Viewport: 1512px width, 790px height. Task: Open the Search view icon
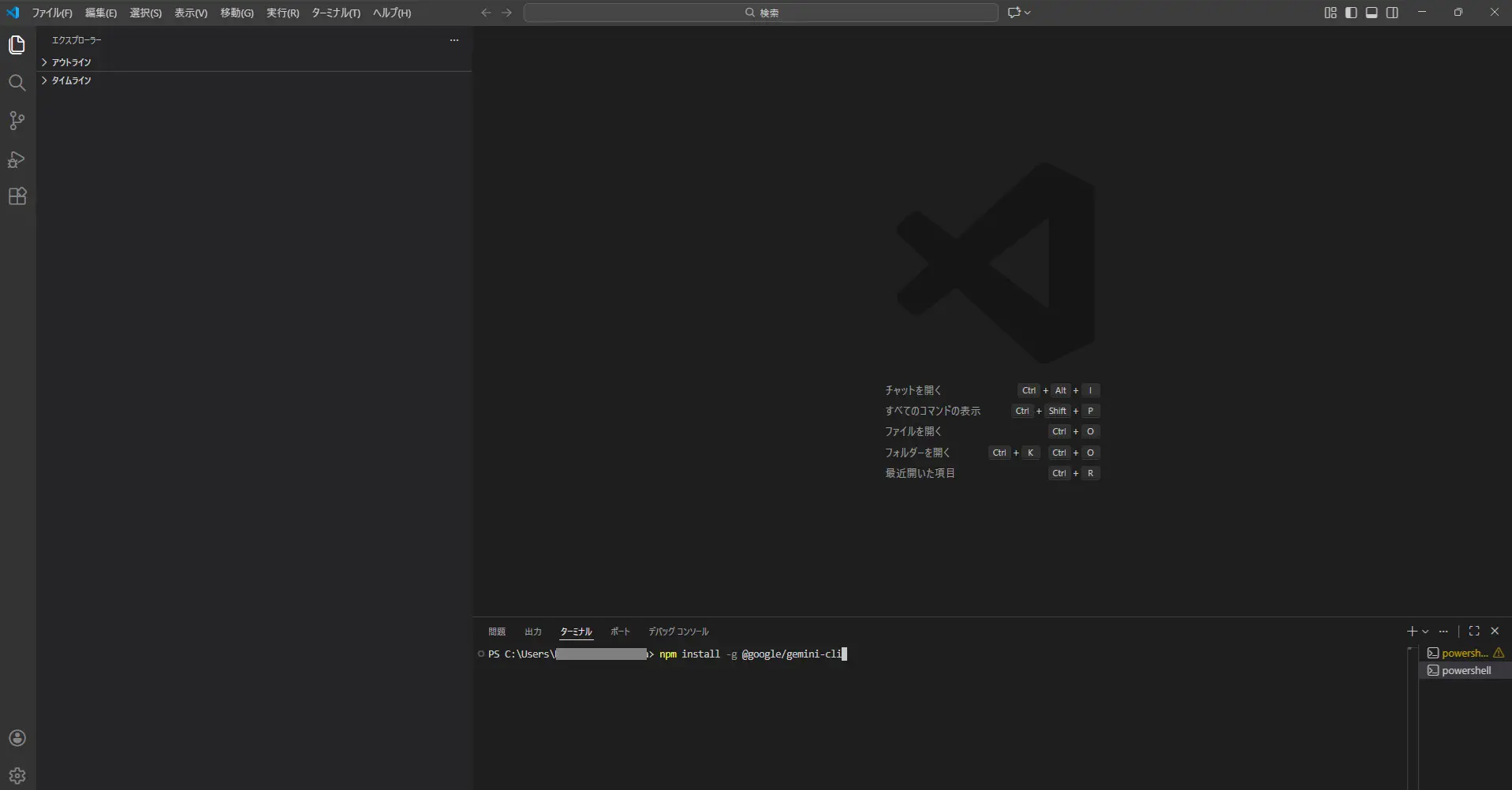tap(17, 83)
